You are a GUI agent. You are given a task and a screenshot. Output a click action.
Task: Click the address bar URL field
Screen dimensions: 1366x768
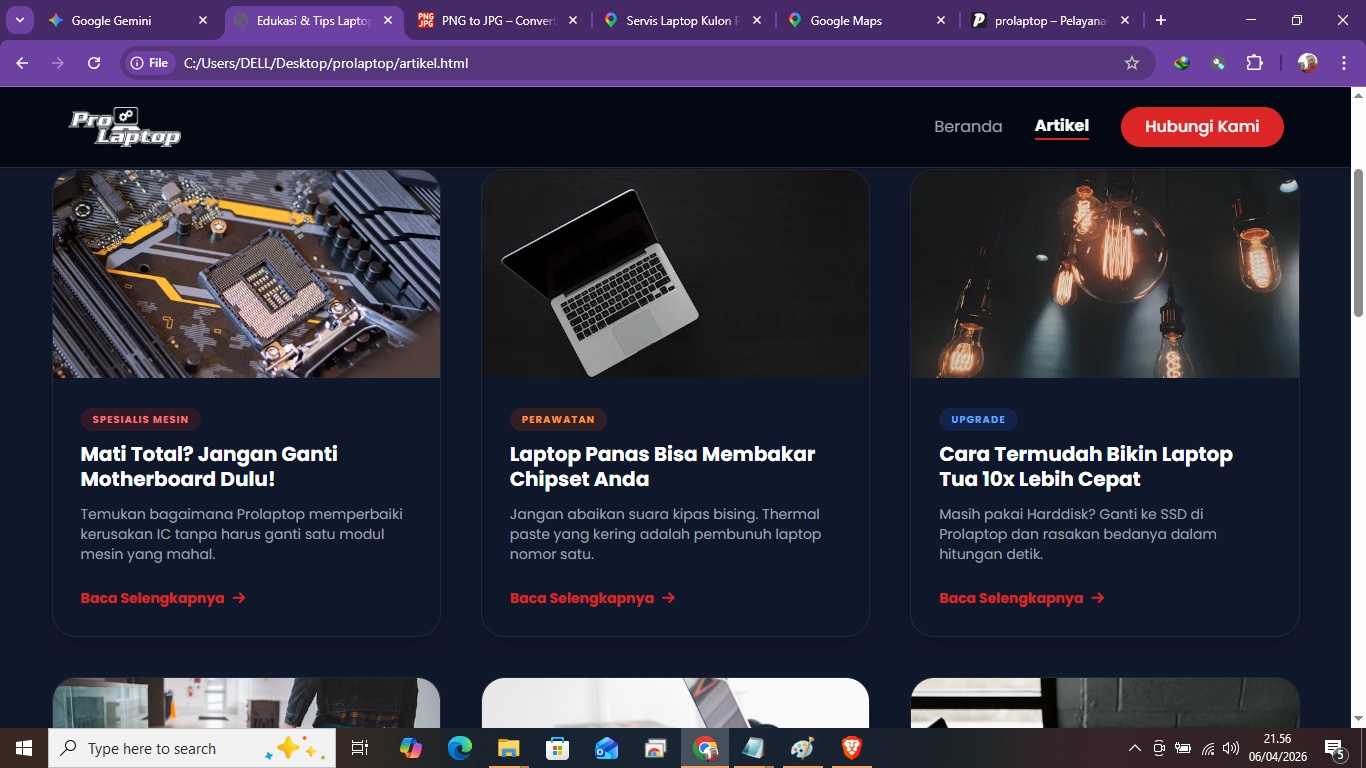[x=640, y=63]
